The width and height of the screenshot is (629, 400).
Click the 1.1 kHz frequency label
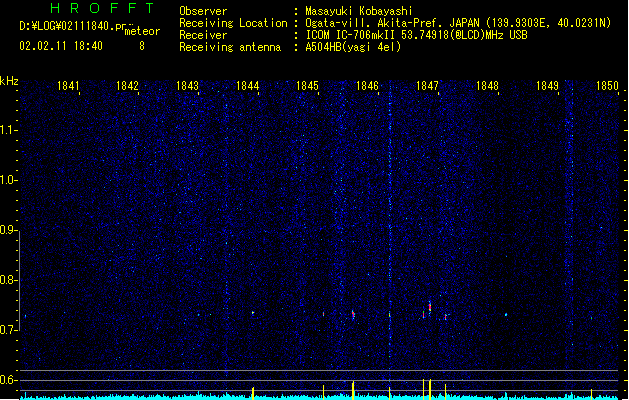8,130
